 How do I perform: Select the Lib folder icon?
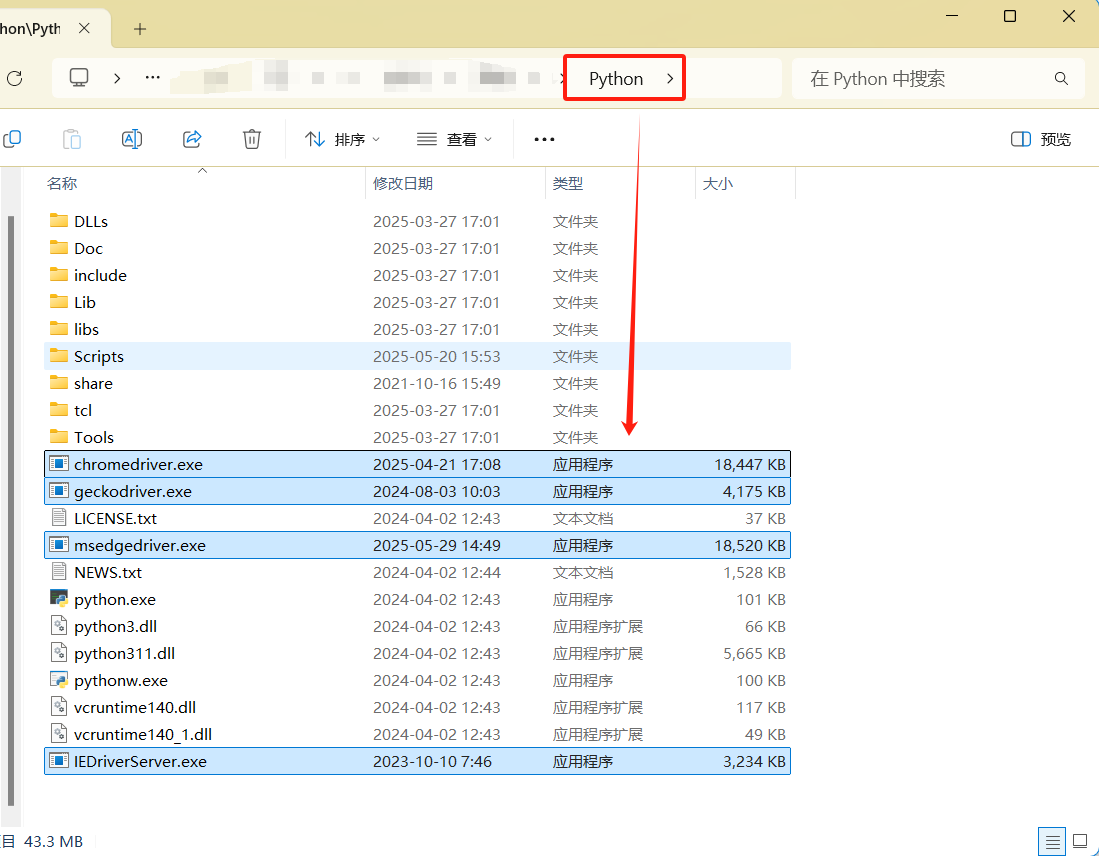click(60, 301)
